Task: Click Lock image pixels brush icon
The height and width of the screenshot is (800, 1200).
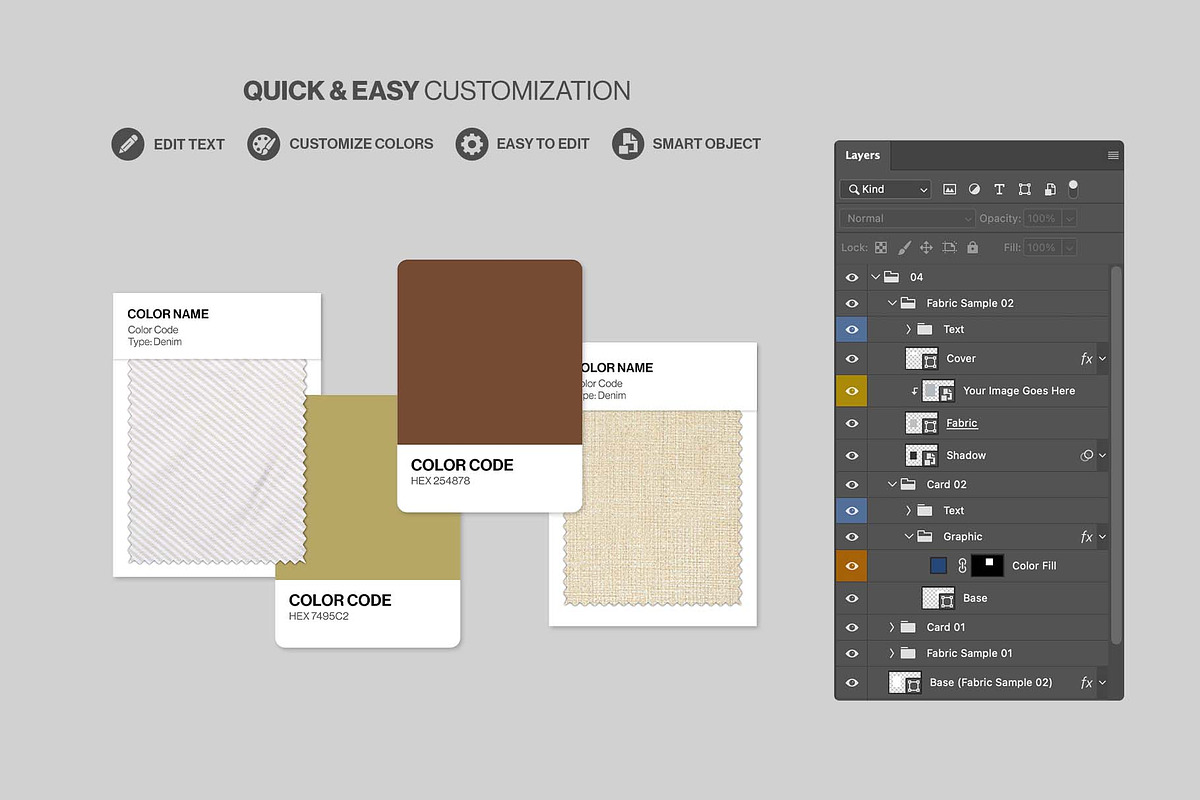Action: [x=904, y=247]
